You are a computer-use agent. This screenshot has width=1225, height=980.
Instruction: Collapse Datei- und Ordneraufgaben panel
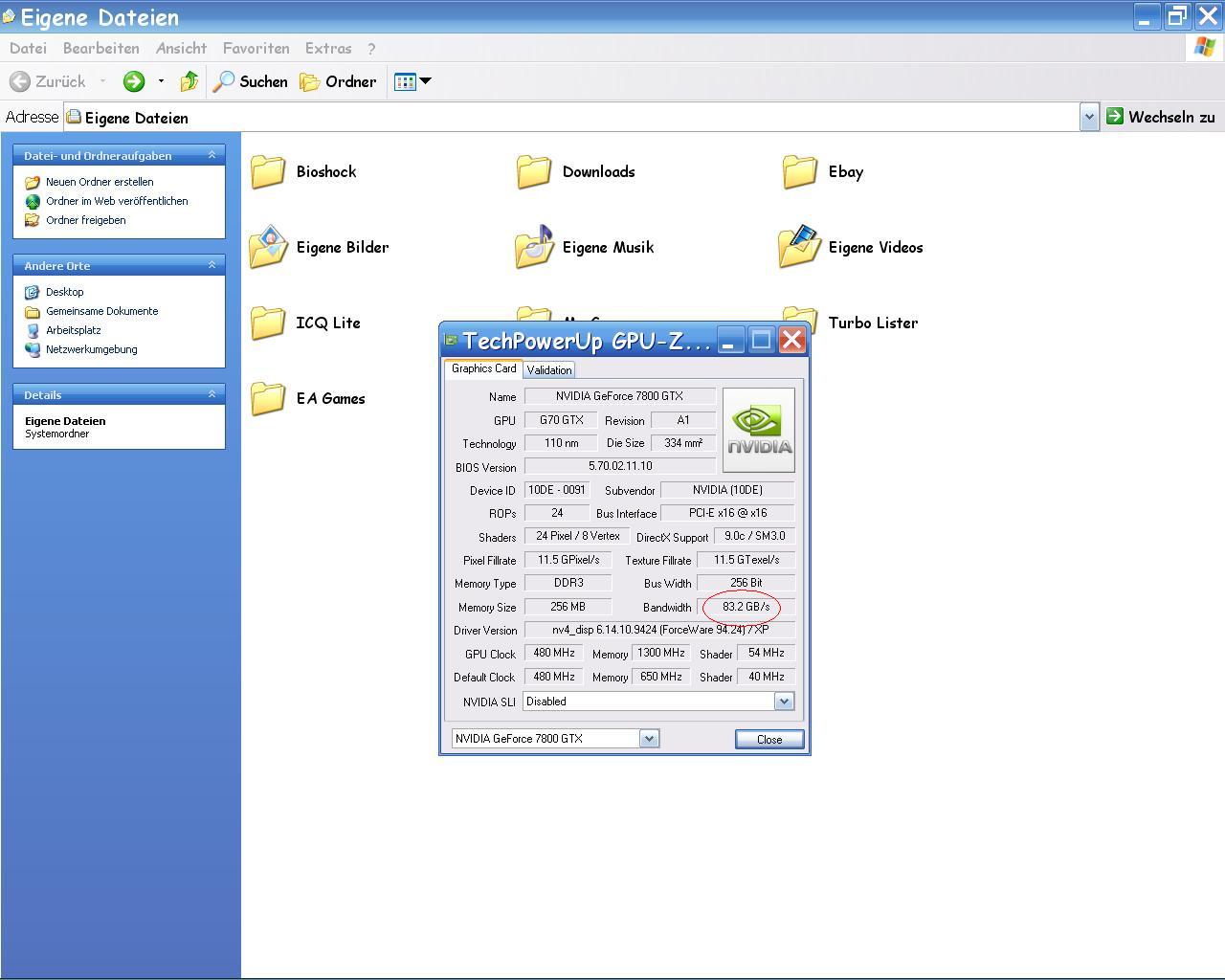pyautogui.click(x=212, y=155)
